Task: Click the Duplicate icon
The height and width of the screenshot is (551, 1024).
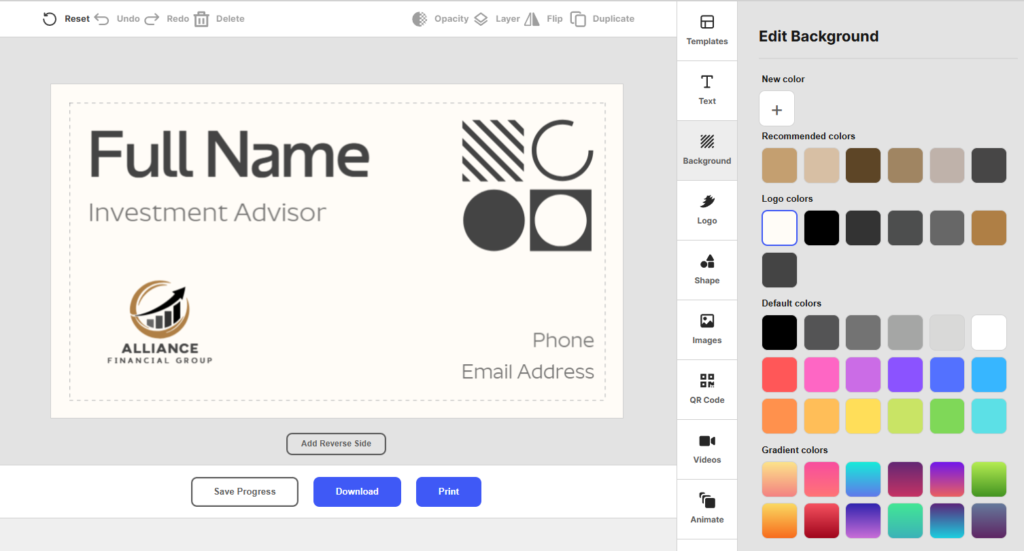Action: point(578,19)
